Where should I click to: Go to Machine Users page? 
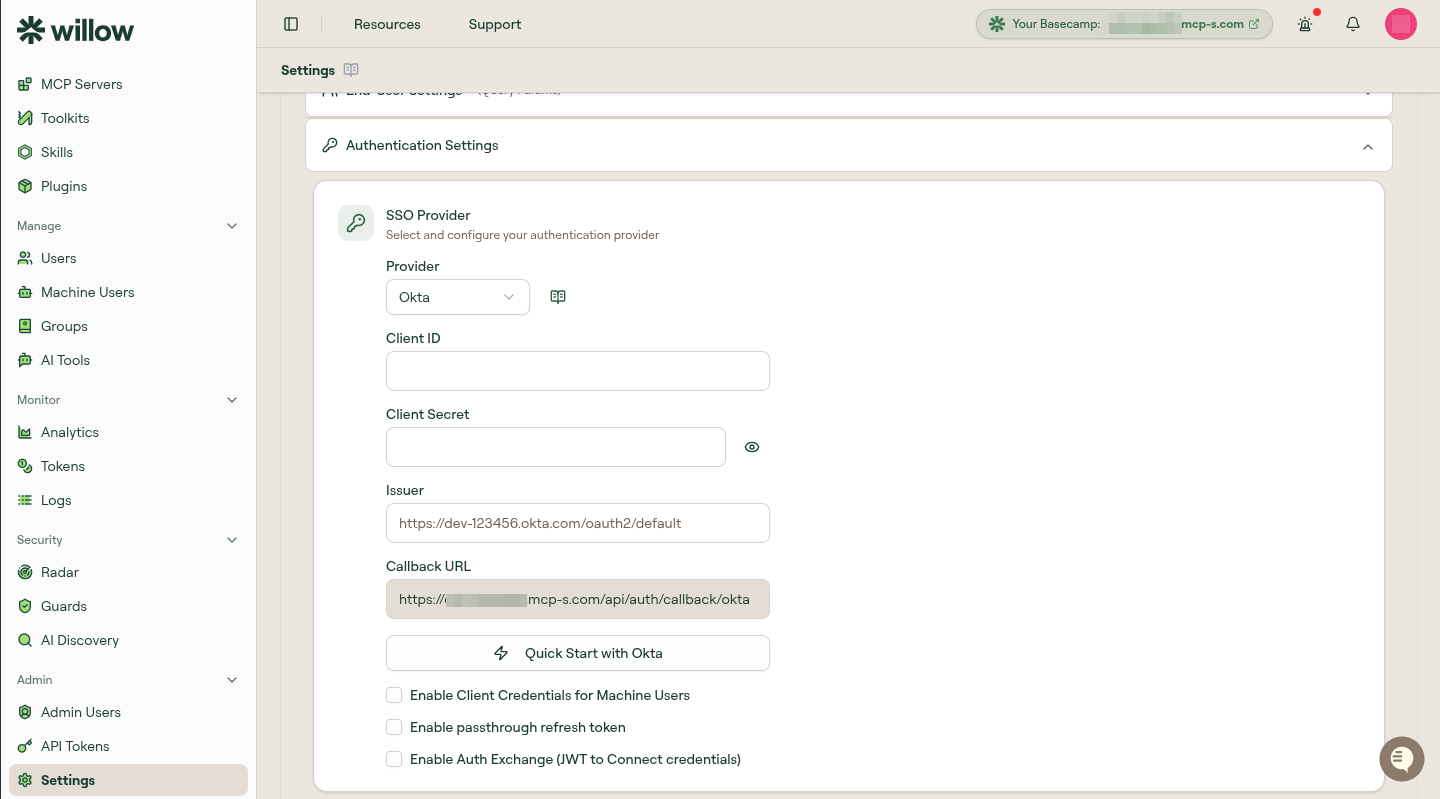tap(128, 292)
